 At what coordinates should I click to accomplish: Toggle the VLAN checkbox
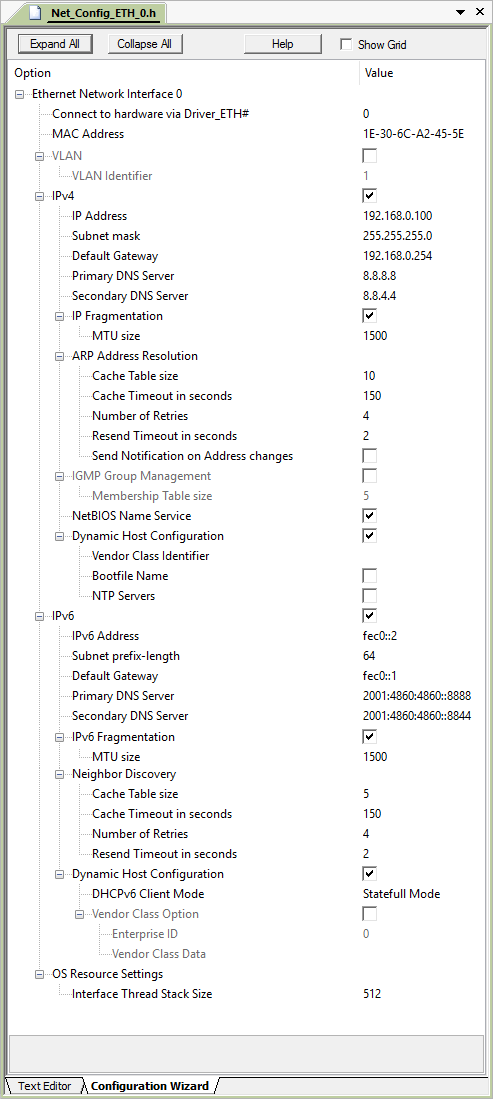tap(370, 156)
